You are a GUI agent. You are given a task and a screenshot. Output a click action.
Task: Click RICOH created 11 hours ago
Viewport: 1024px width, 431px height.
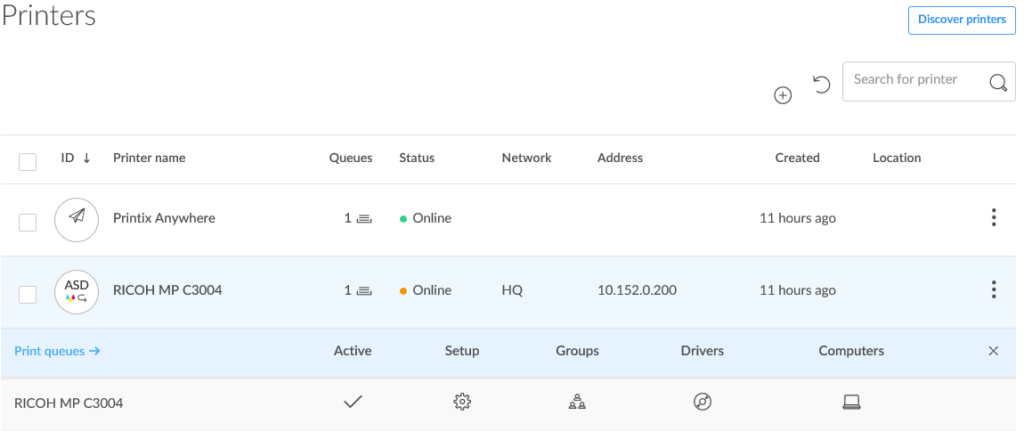pyautogui.click(x=797, y=290)
